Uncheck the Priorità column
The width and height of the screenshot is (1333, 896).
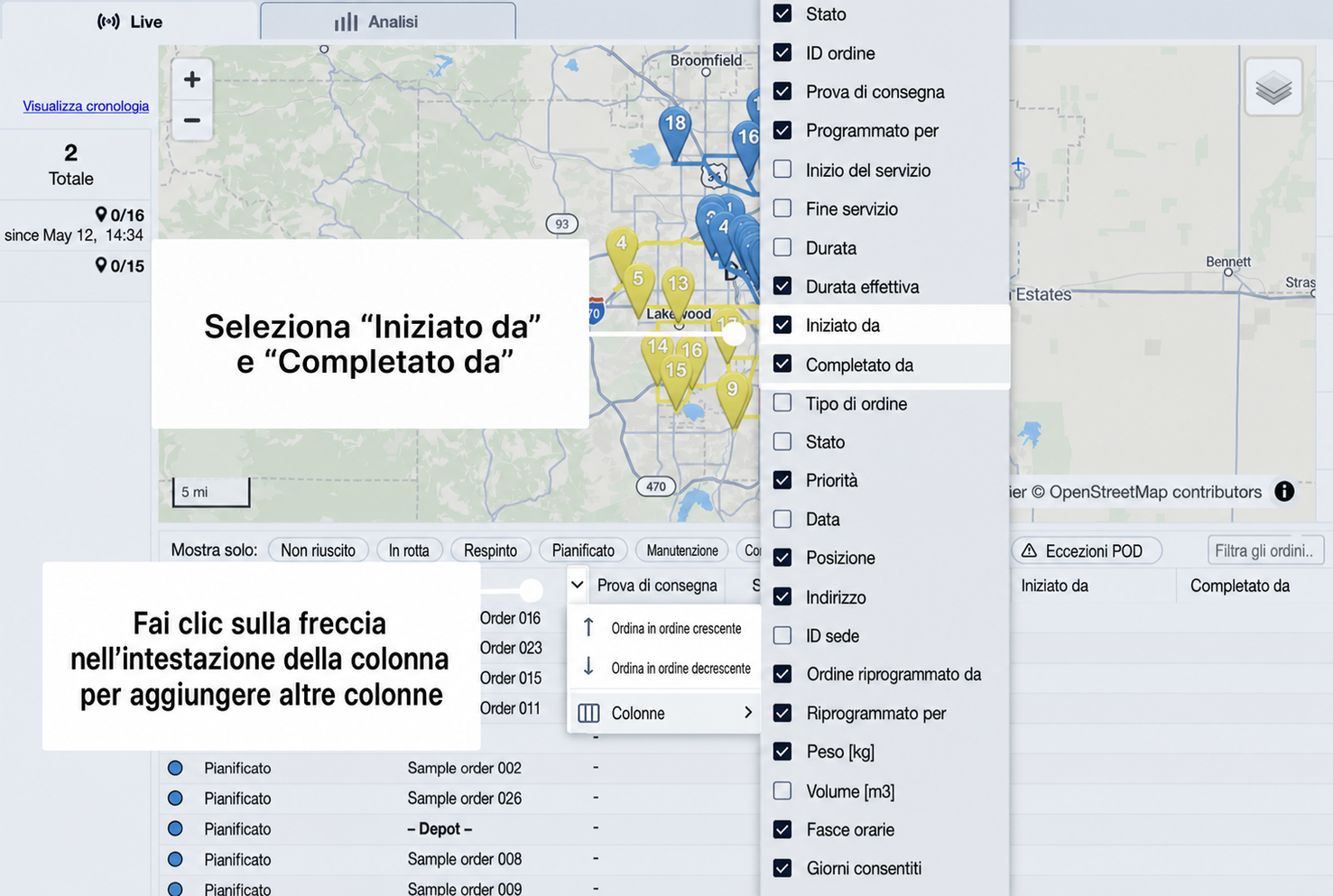pyautogui.click(x=782, y=480)
